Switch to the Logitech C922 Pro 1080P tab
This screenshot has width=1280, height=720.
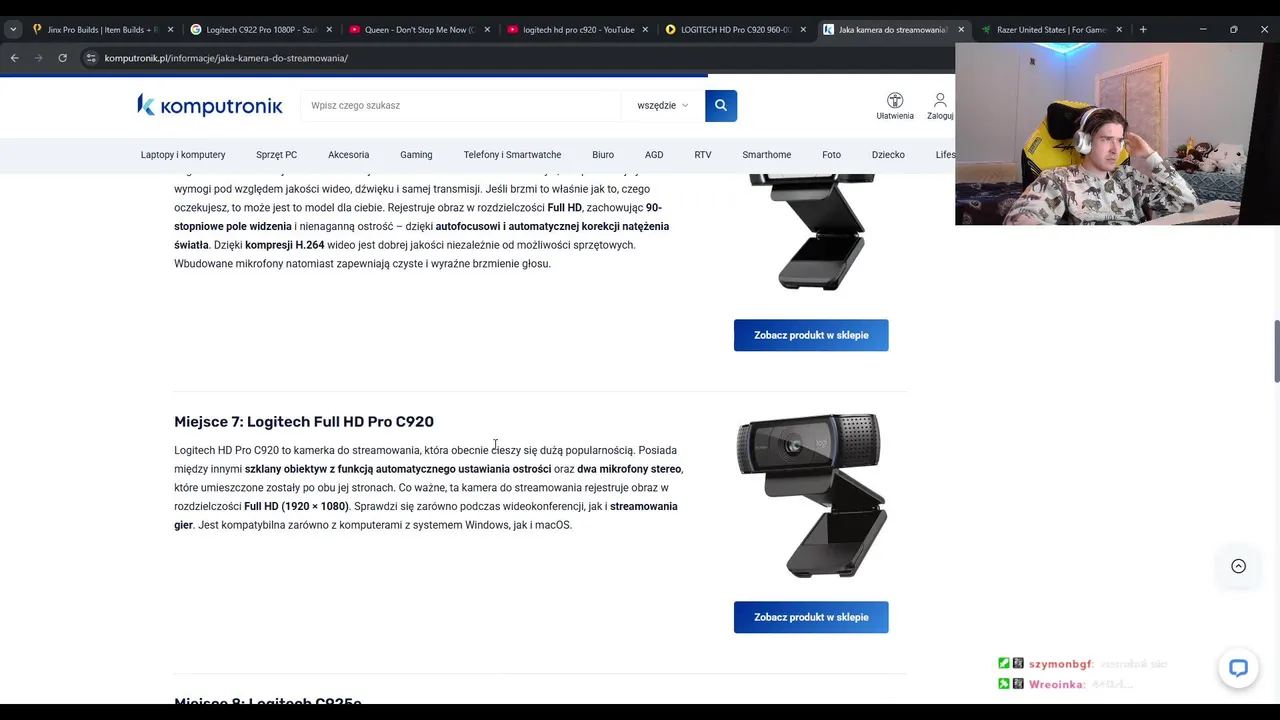point(260,30)
